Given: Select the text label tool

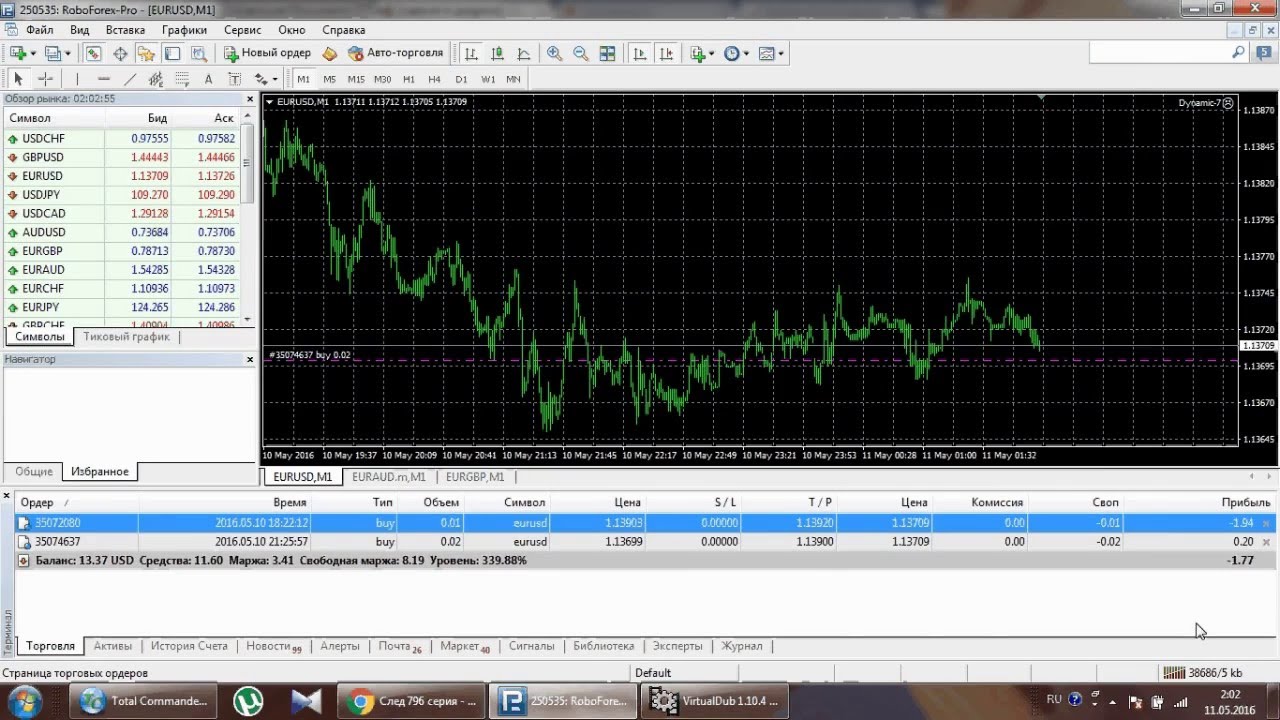Looking at the screenshot, I should coord(234,79).
